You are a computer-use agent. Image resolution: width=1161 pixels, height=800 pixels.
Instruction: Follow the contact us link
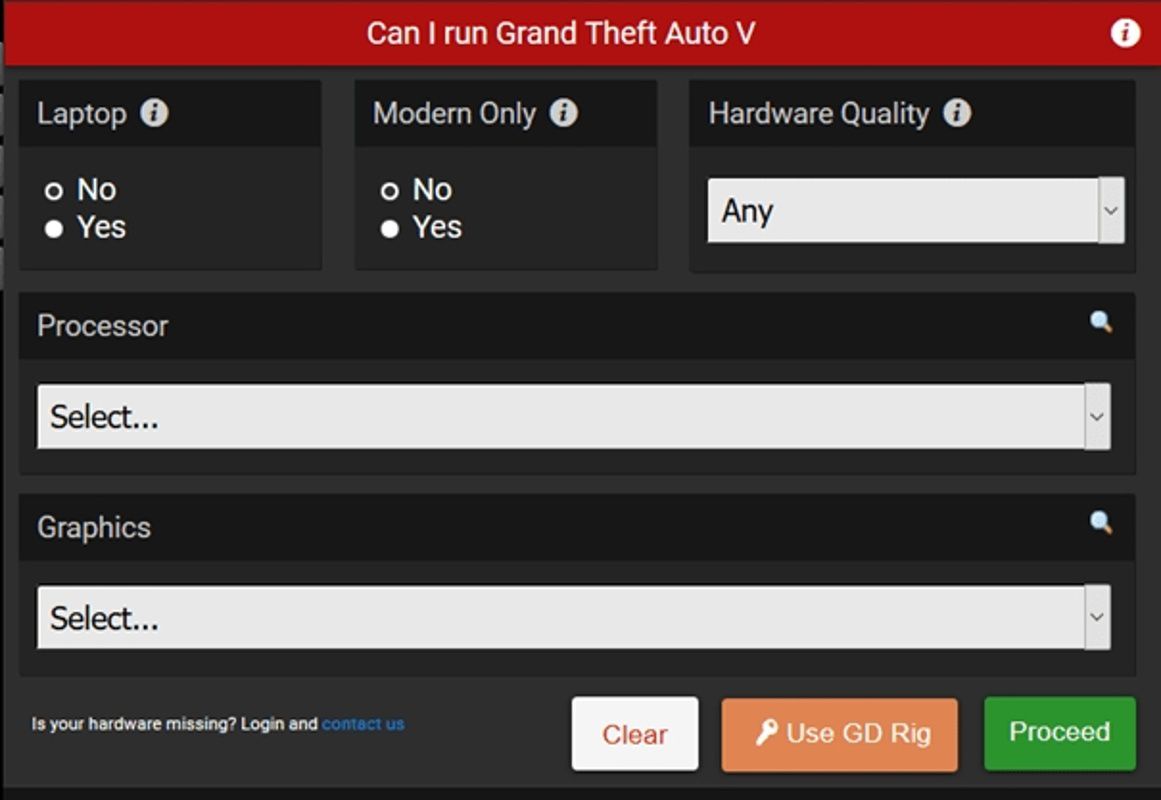363,724
